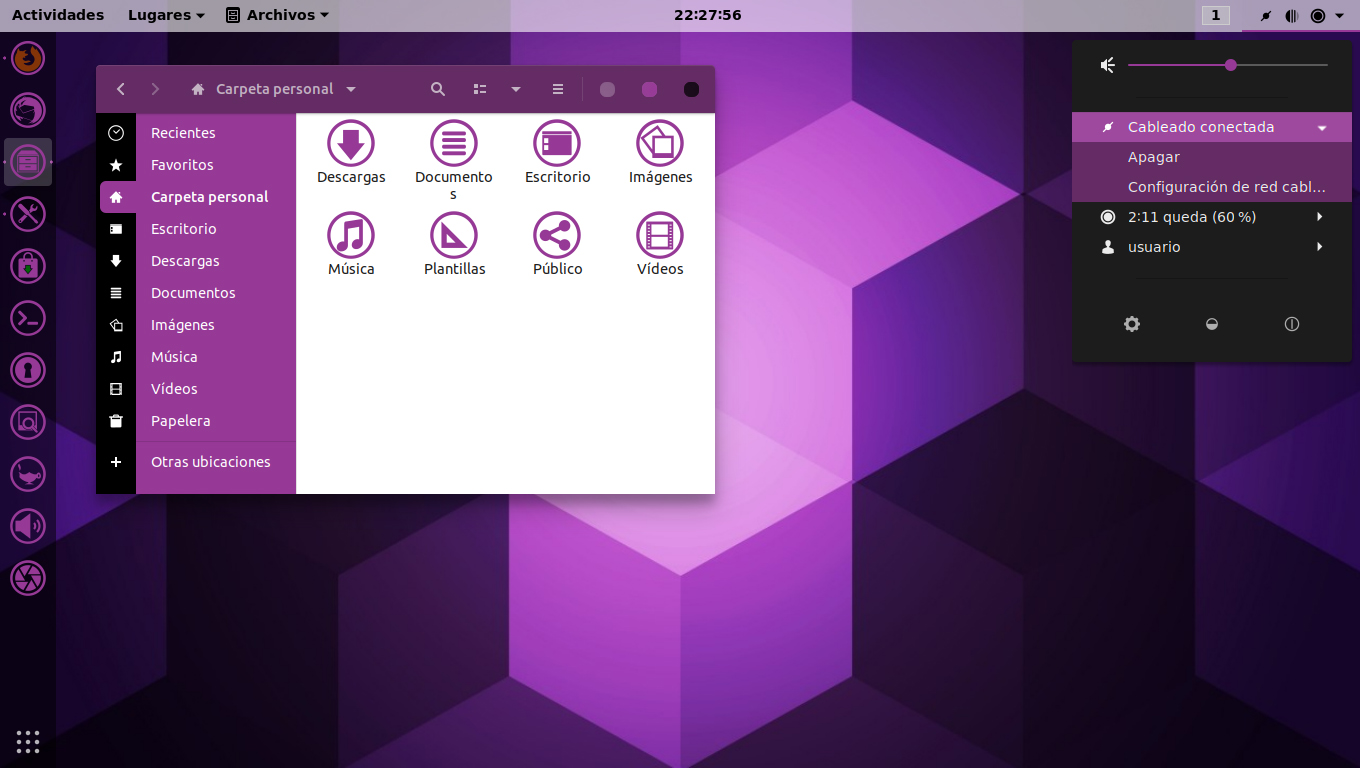Click the forward arrow in Files toolbar

tap(155, 89)
